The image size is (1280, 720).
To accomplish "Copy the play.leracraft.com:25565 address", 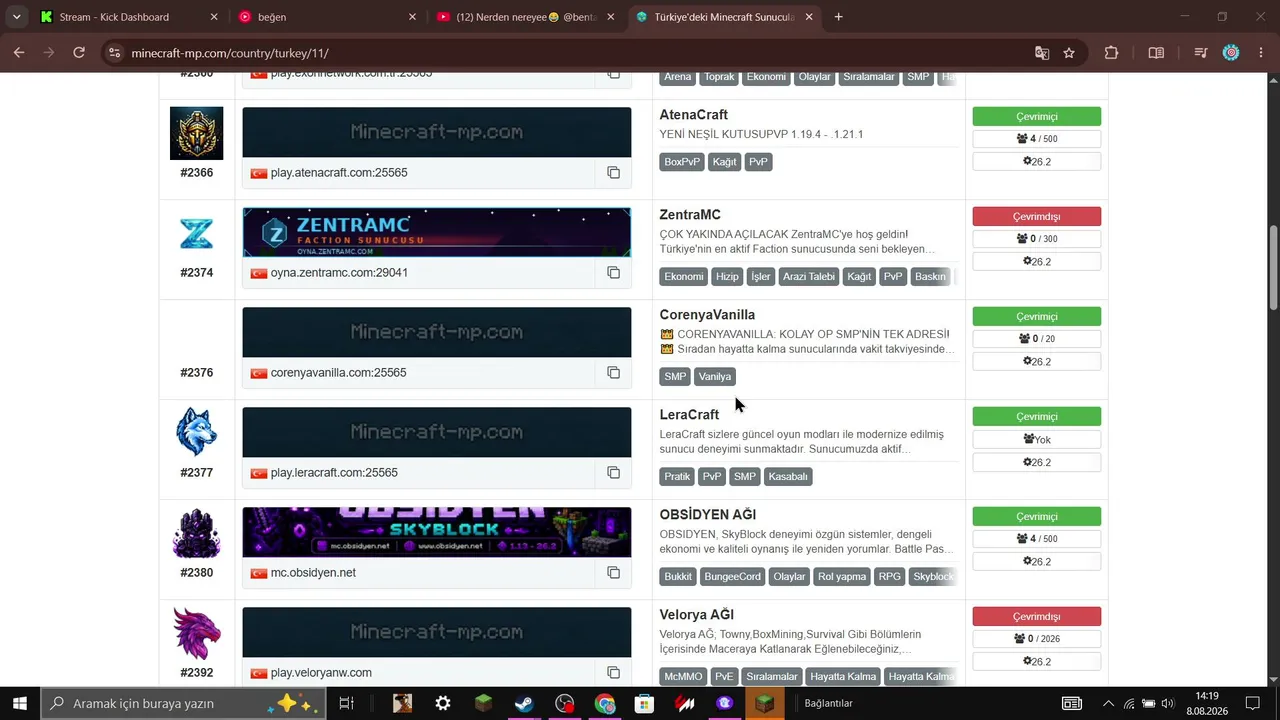I will point(613,473).
